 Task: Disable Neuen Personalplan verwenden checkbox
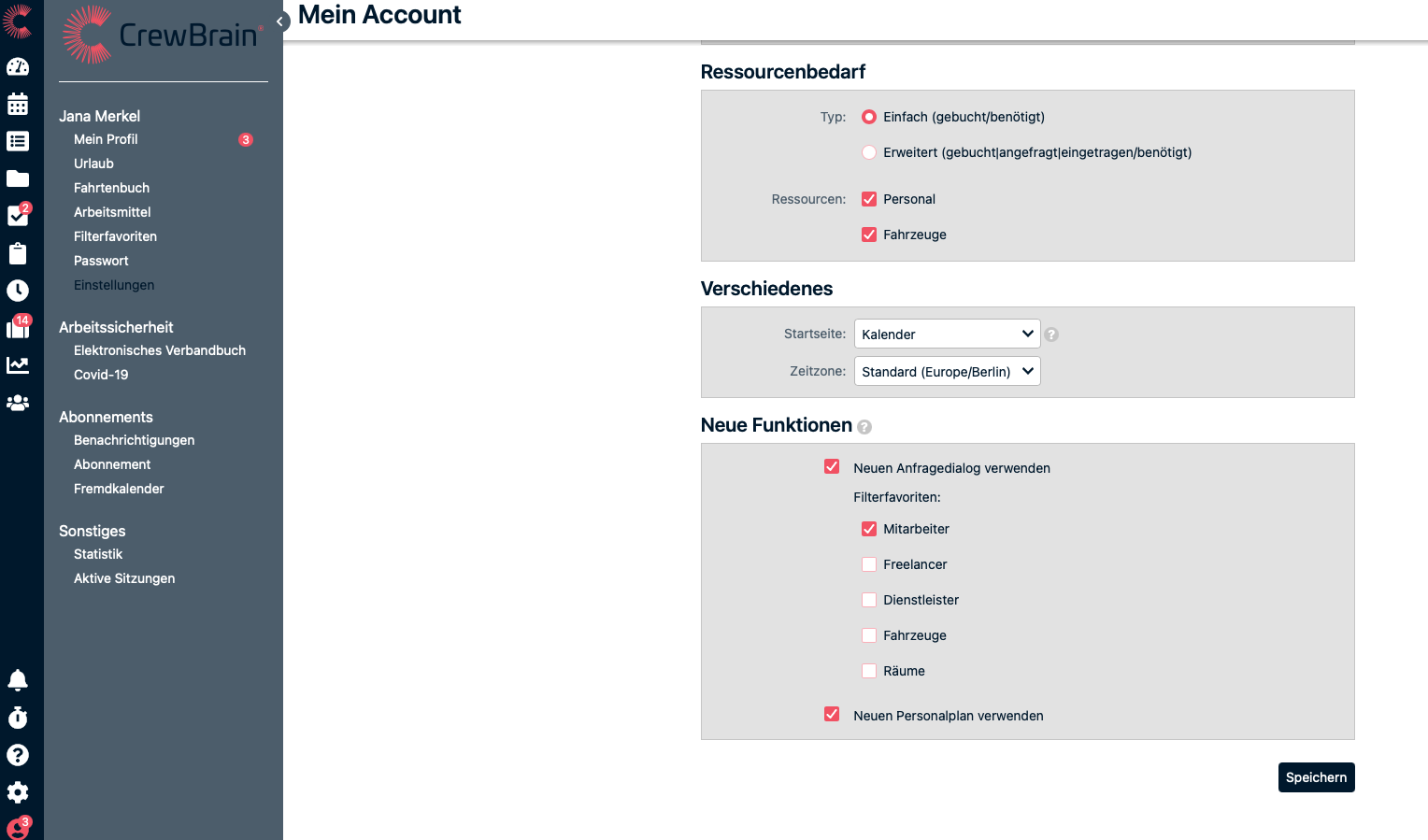[x=832, y=715]
